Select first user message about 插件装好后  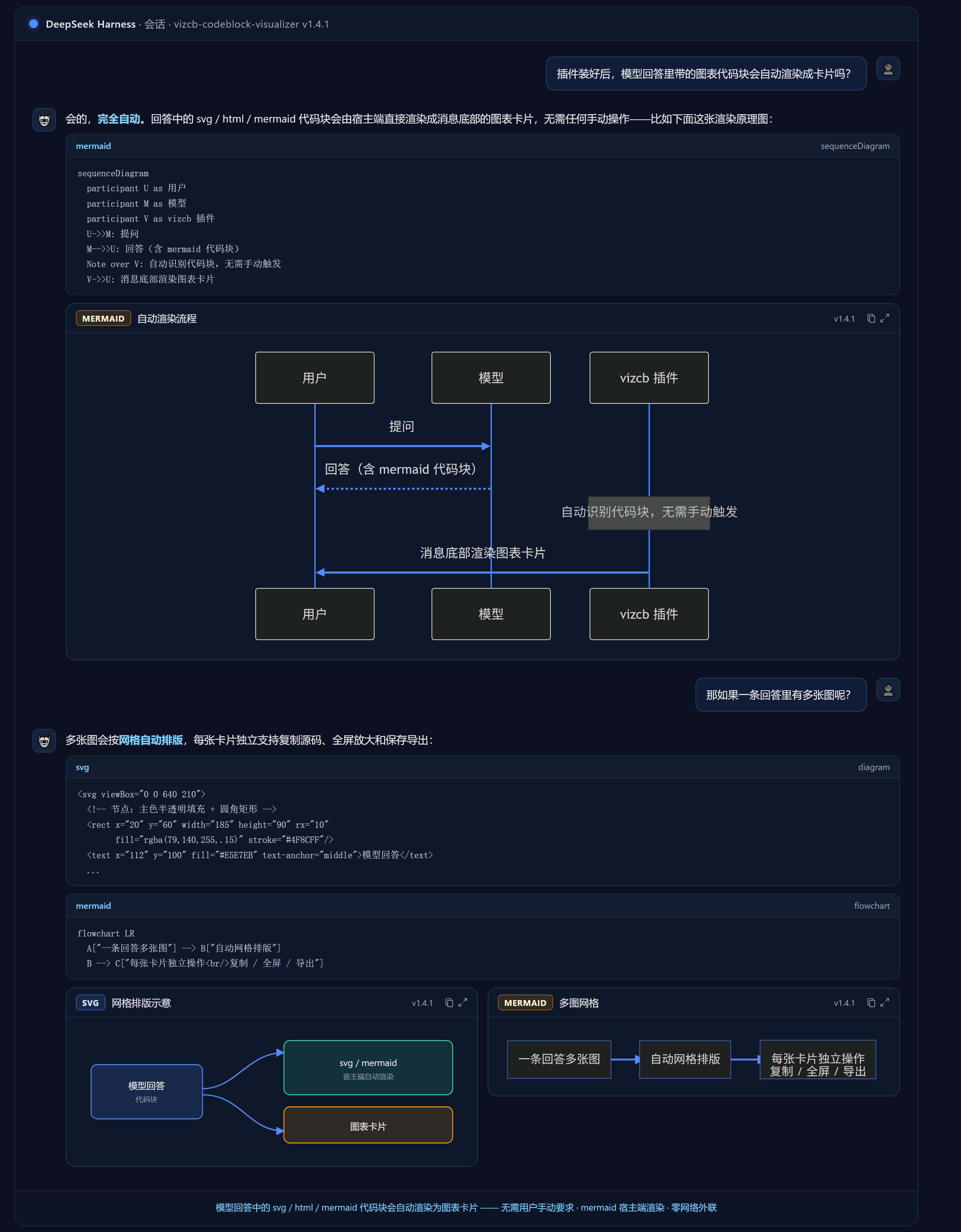(x=706, y=73)
